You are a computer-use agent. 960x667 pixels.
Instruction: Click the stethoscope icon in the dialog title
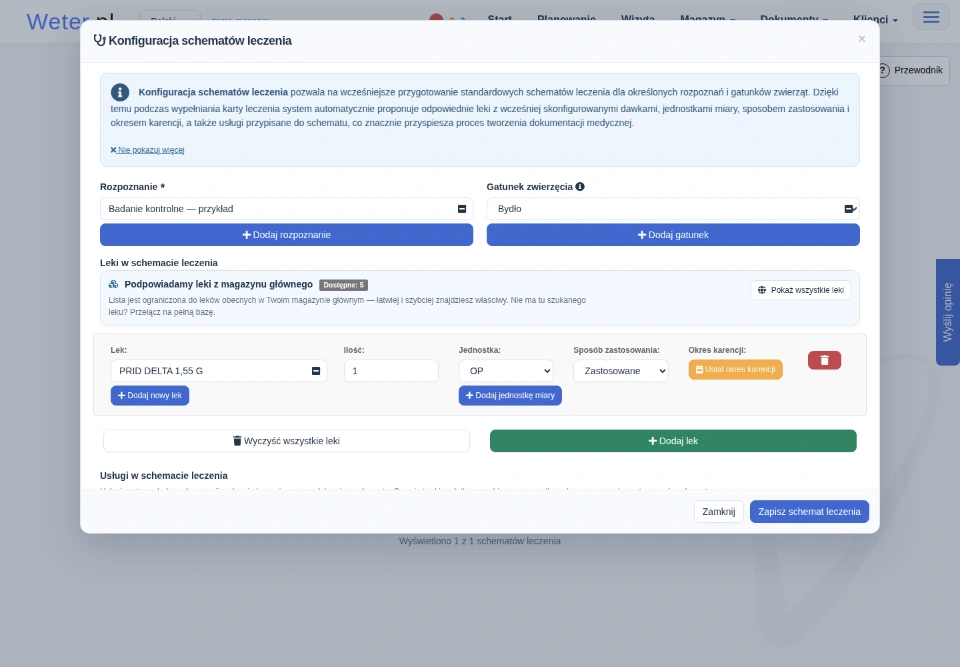(x=99, y=40)
